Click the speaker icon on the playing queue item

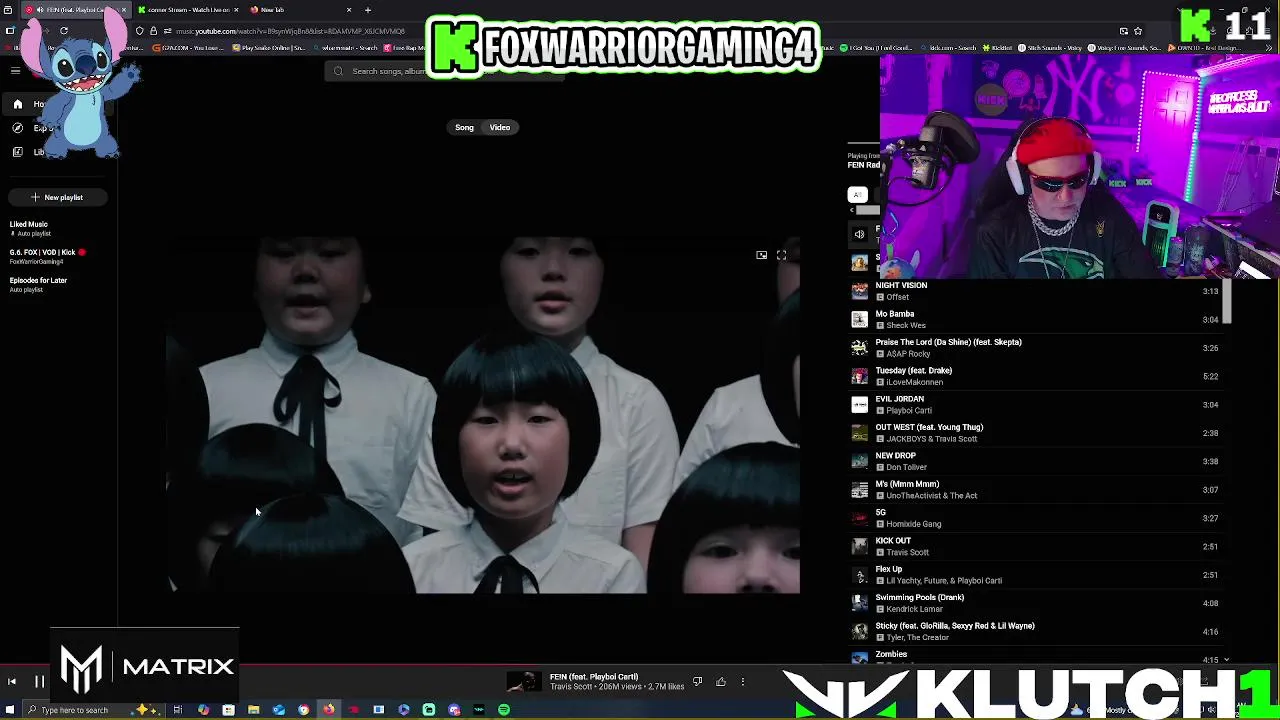859,234
